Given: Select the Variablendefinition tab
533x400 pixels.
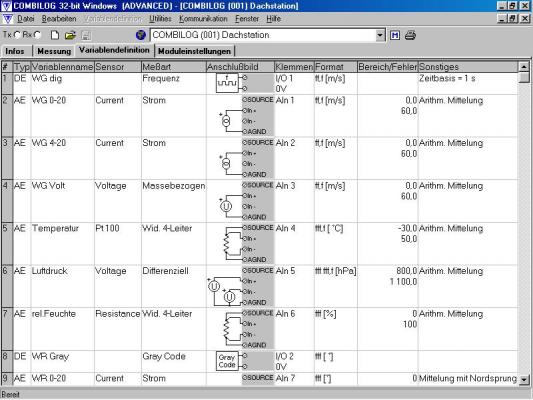Looking at the screenshot, I should tap(114, 50).
